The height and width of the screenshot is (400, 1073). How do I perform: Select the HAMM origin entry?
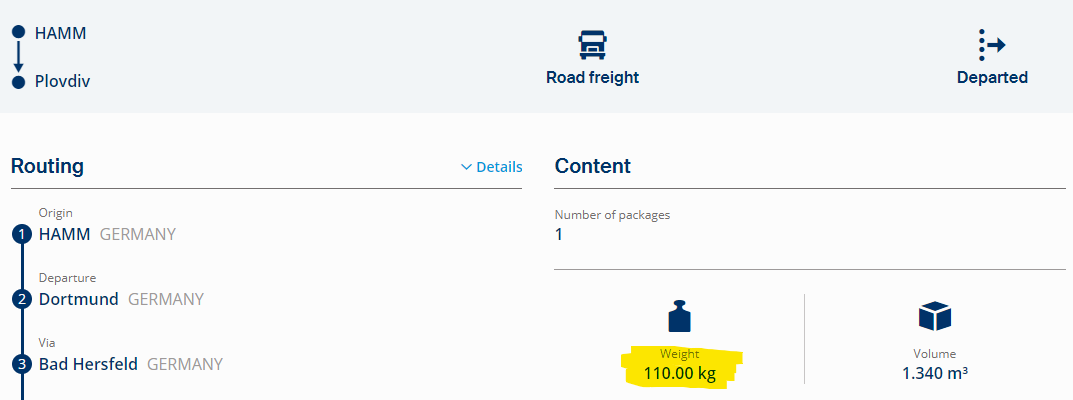(64, 235)
